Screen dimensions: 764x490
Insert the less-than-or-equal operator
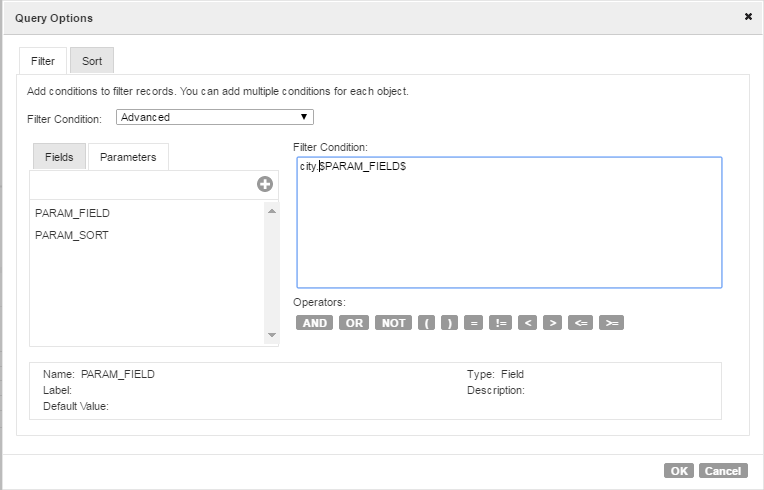click(580, 323)
